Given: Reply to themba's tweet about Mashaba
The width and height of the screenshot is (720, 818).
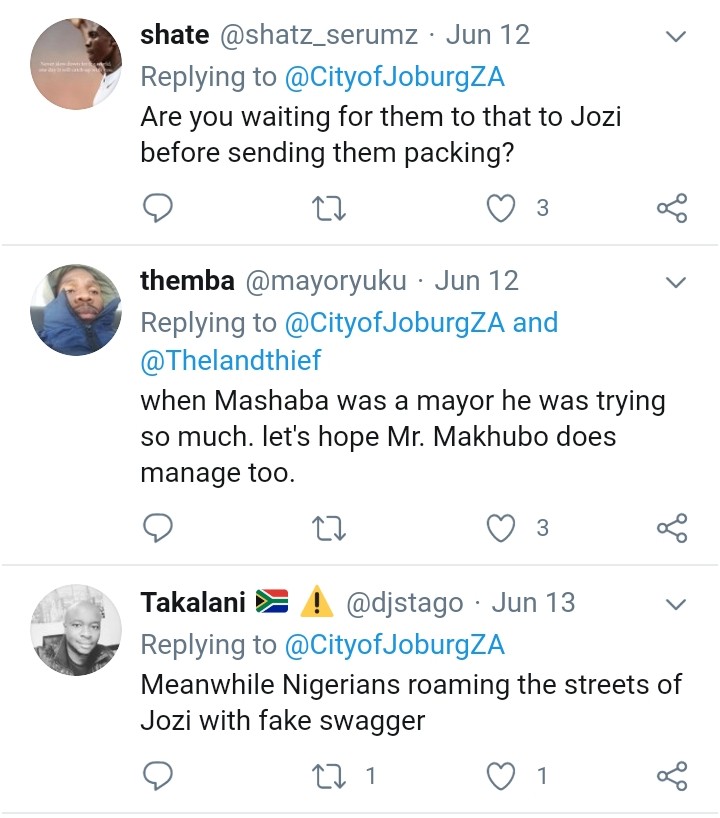Looking at the screenshot, I should [158, 528].
